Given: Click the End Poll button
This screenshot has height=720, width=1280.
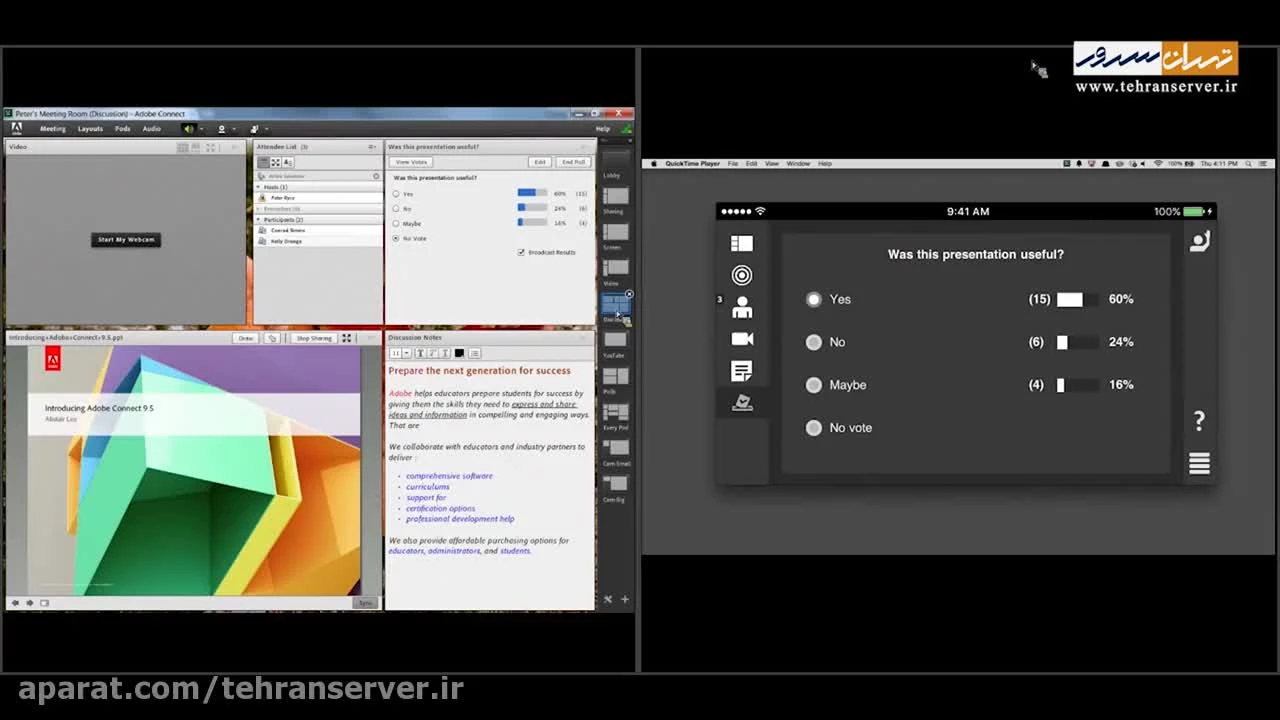Looking at the screenshot, I should pos(574,162).
